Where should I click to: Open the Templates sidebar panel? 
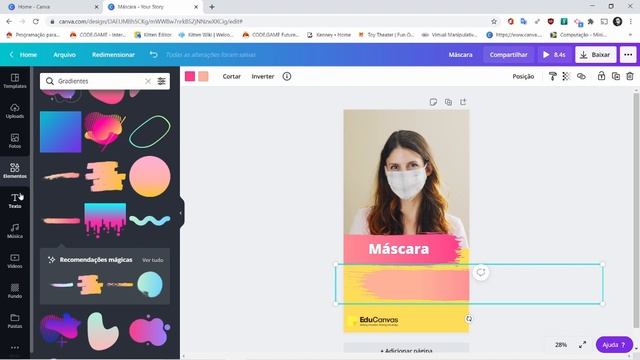tap(15, 81)
